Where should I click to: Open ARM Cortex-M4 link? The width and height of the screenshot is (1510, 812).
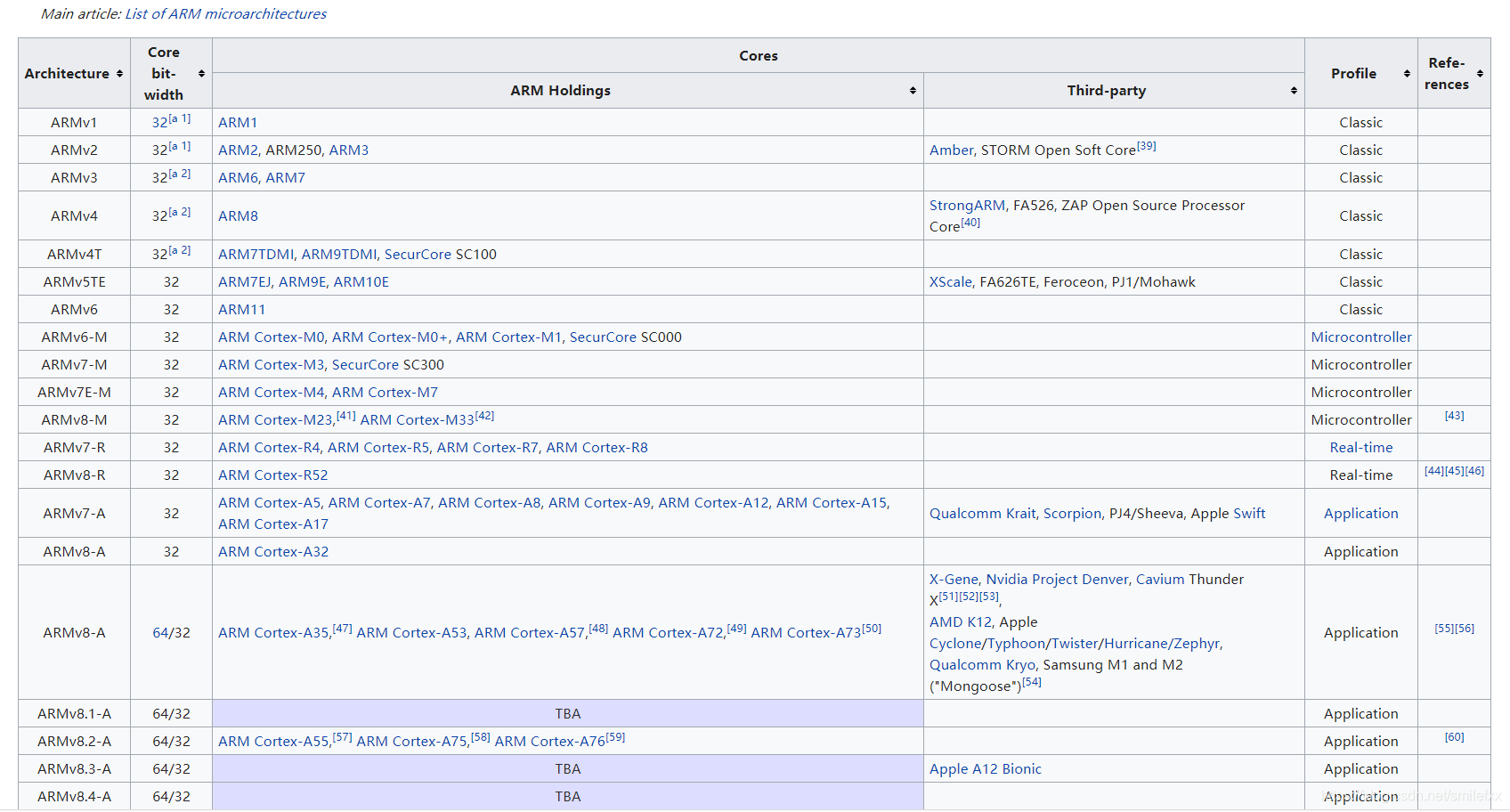tap(271, 393)
